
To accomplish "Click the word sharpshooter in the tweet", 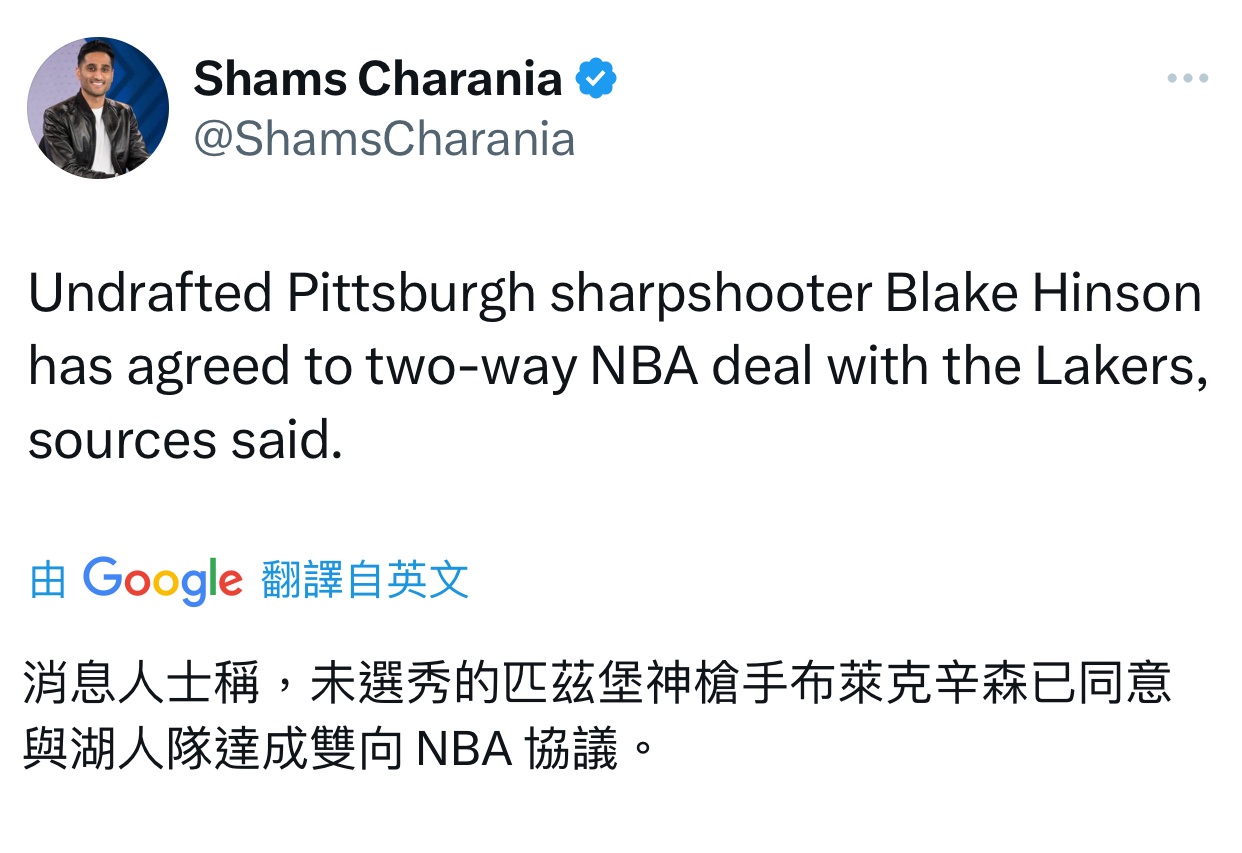I will 711,294.
